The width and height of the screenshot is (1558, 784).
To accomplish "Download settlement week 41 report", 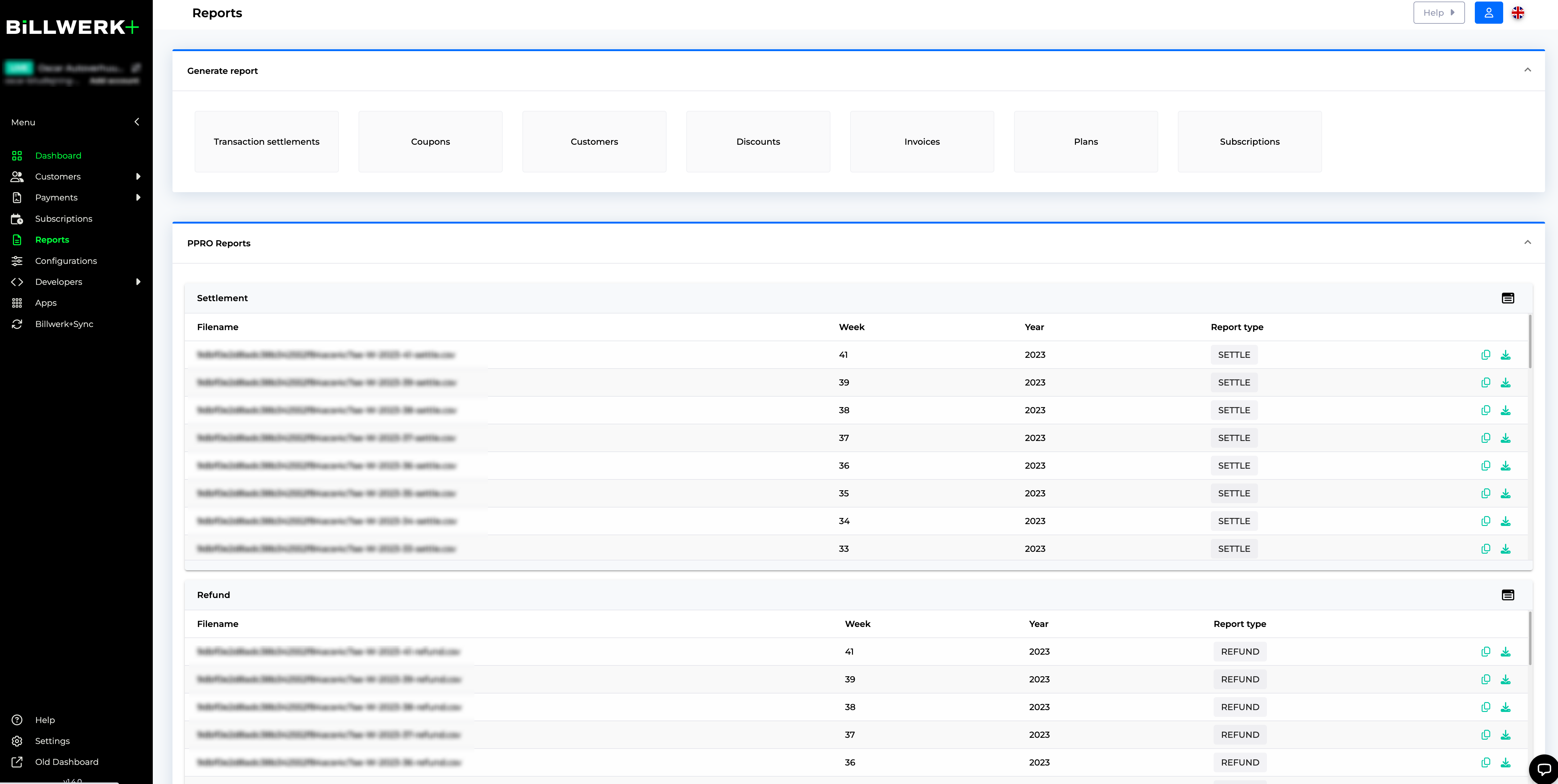I will [1505, 355].
